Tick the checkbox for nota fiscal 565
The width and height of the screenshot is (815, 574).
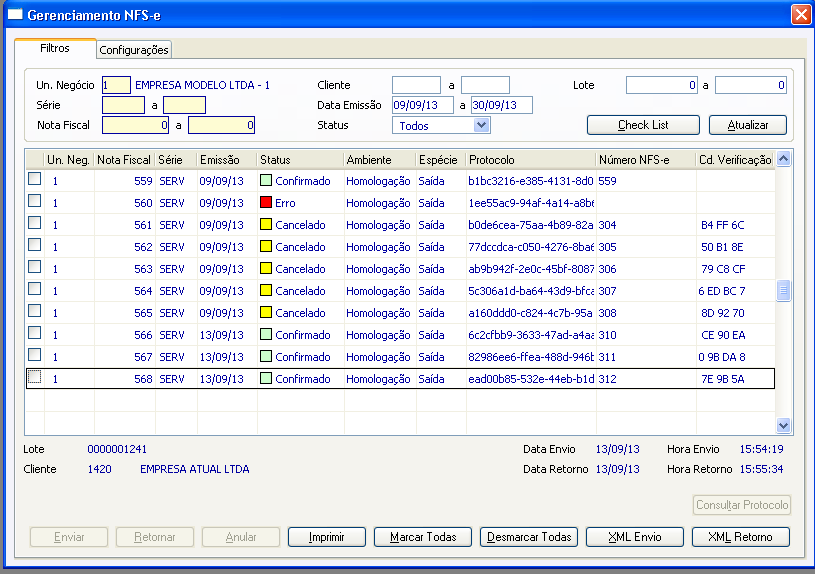pyautogui.click(x=35, y=311)
